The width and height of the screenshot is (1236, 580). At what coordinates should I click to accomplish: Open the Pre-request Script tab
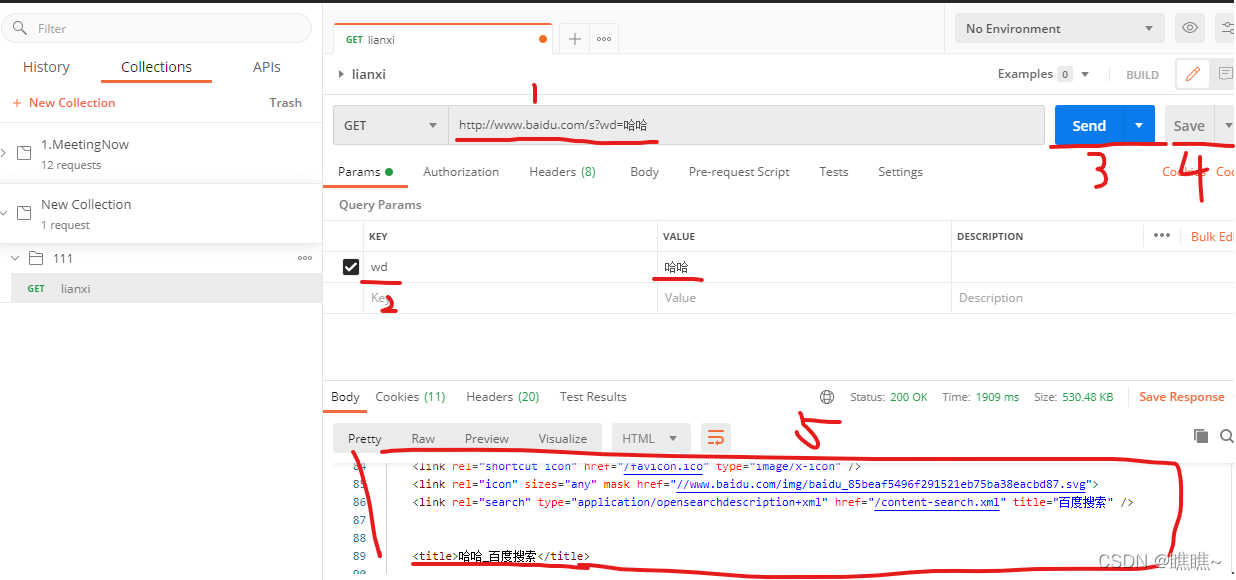click(739, 172)
